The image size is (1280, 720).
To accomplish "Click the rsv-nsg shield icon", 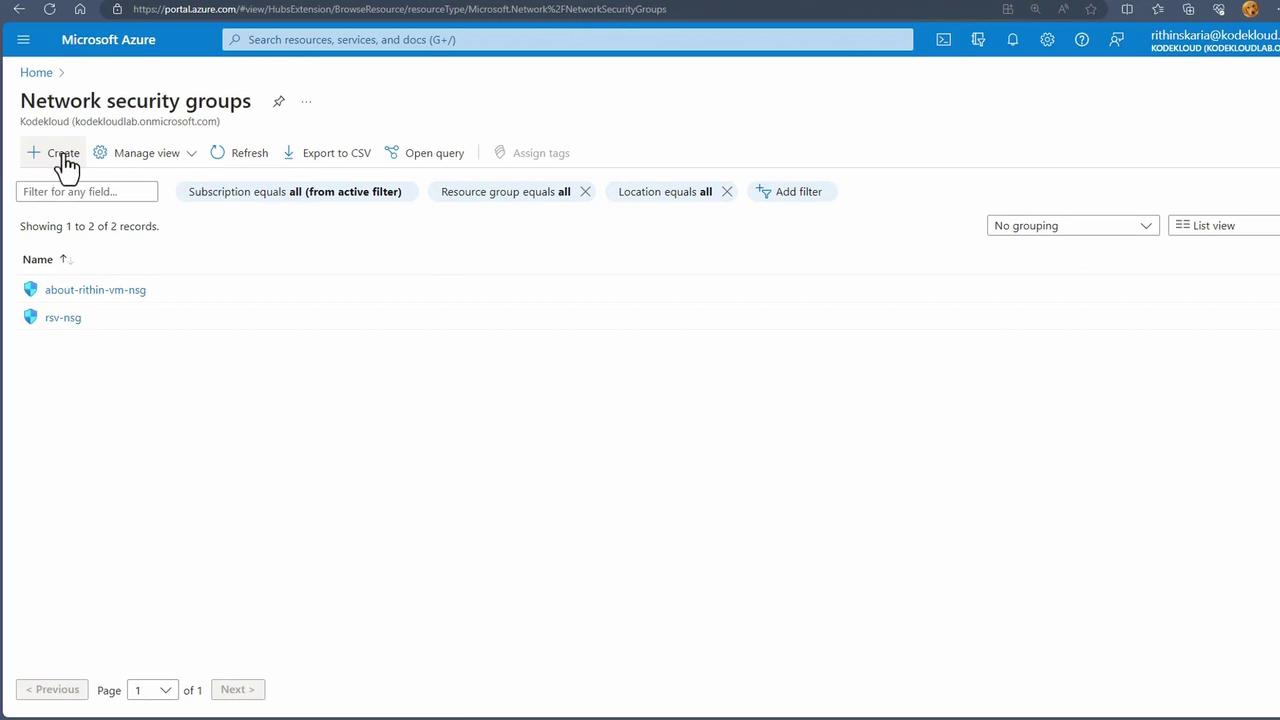I will [x=30, y=317].
